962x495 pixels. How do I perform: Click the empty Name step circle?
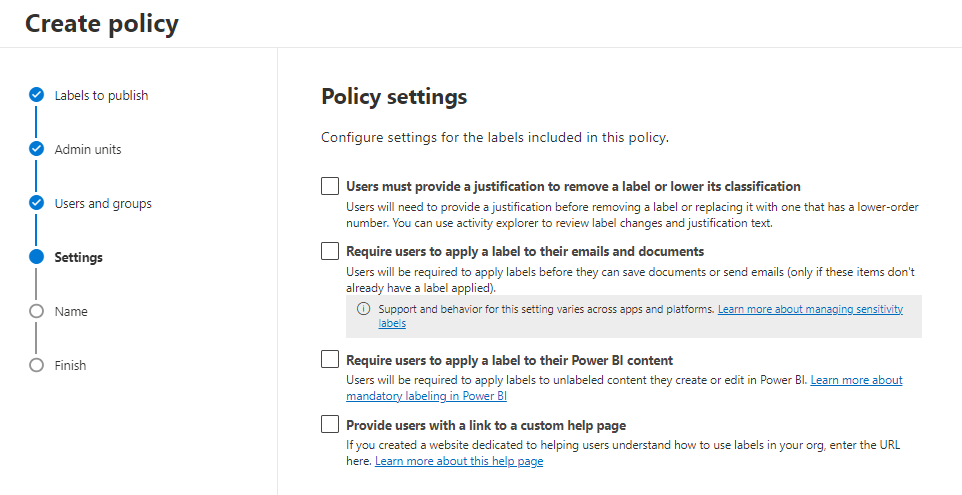pos(37,311)
